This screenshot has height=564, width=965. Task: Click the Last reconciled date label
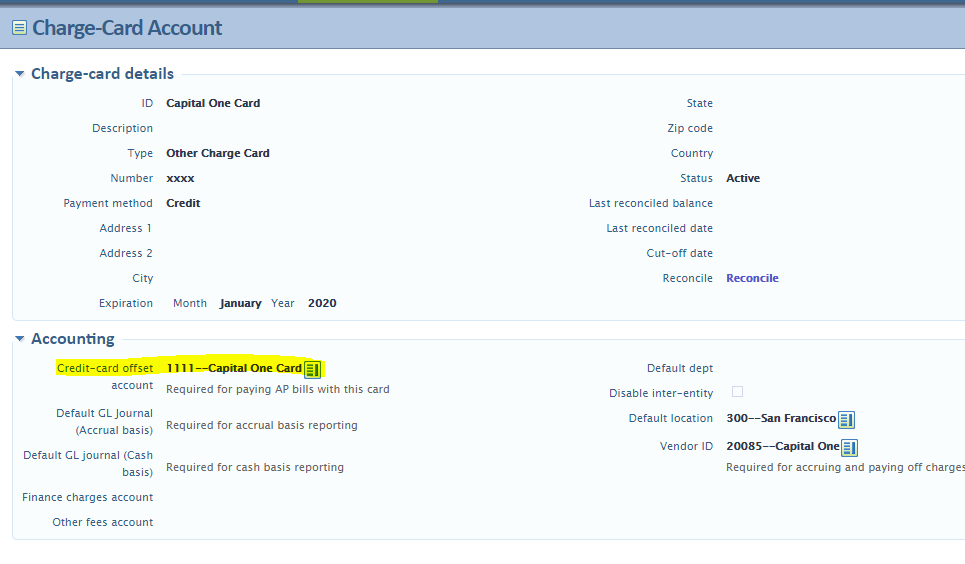(x=659, y=228)
